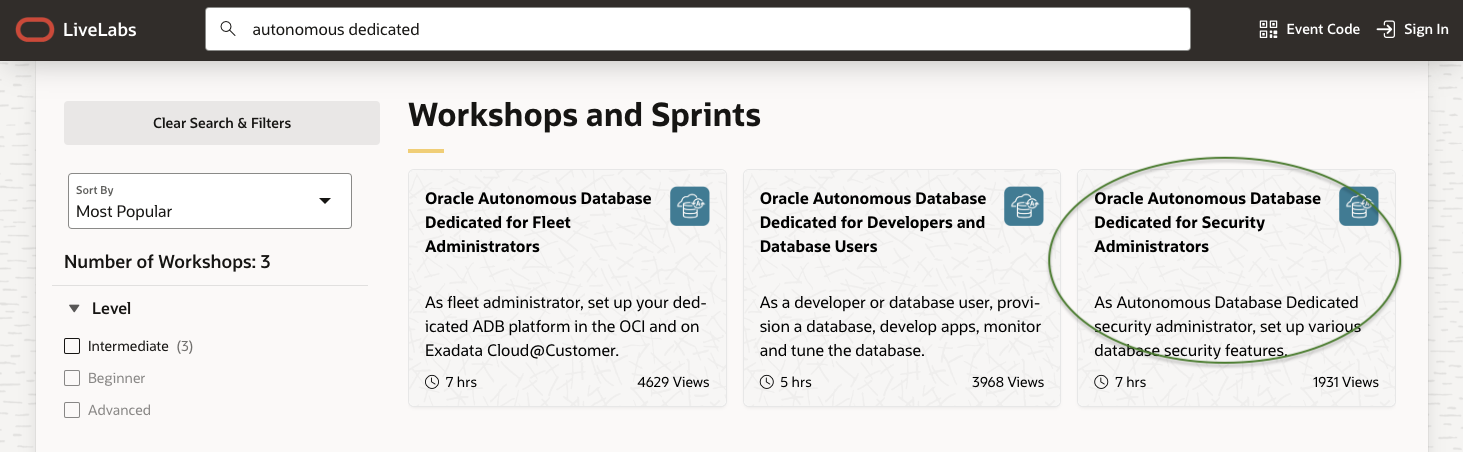
Task: Click the clock icon on Fleet Administrators card
Action: 432,382
